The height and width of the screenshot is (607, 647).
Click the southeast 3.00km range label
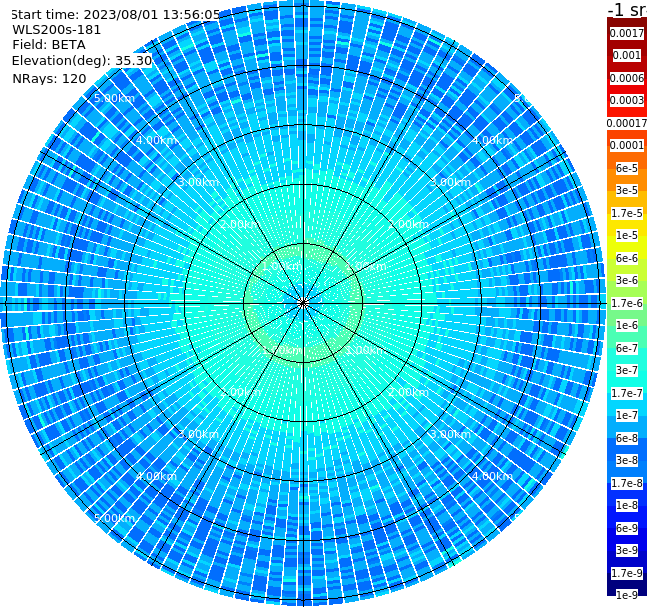click(450, 434)
